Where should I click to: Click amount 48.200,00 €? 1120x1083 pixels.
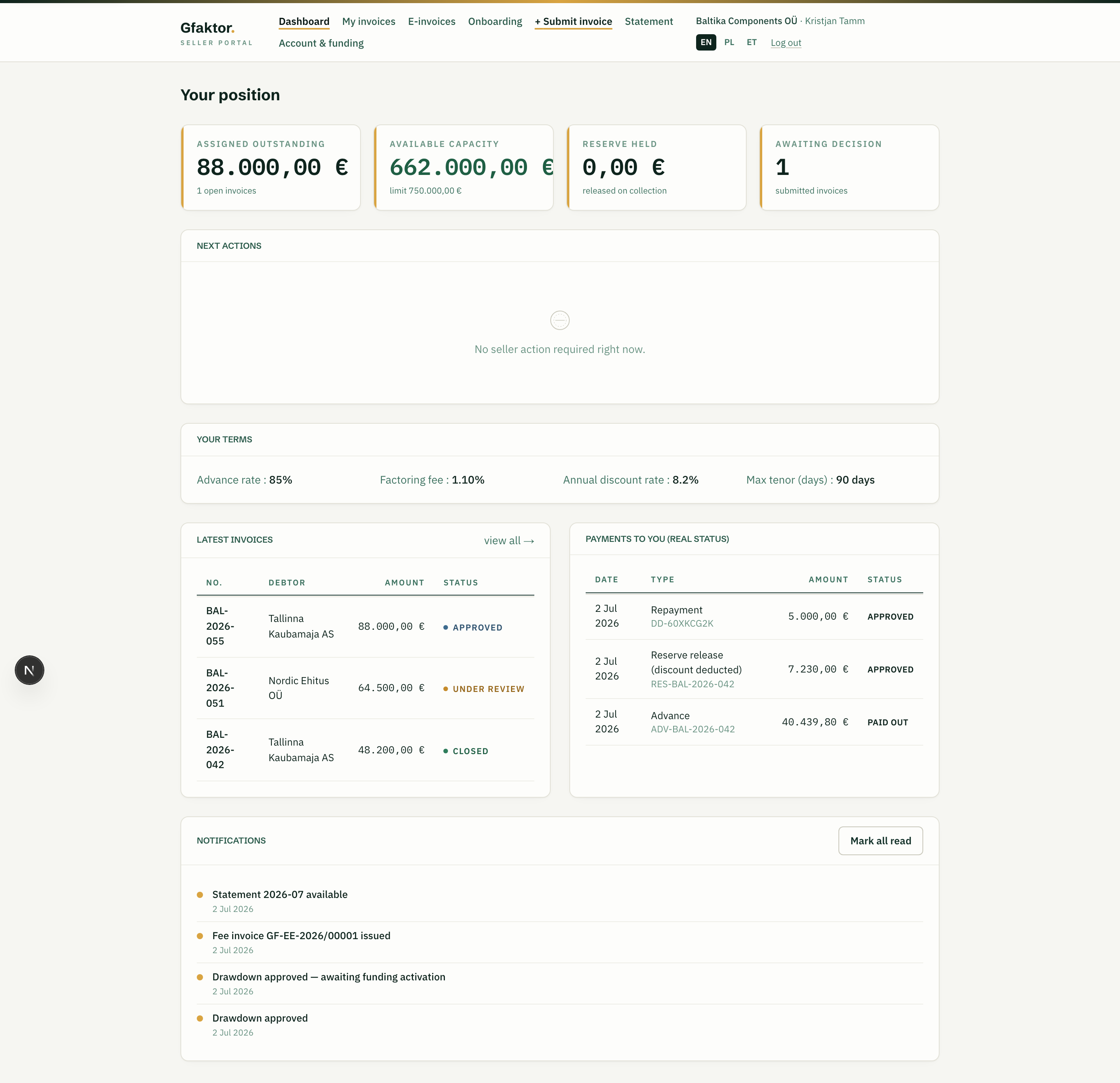tap(391, 750)
